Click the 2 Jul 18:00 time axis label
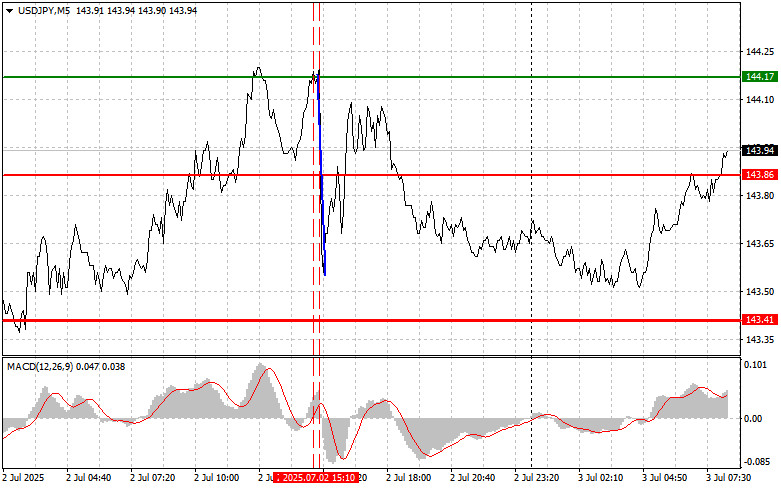Screen dimensions: 781x489 [407, 478]
